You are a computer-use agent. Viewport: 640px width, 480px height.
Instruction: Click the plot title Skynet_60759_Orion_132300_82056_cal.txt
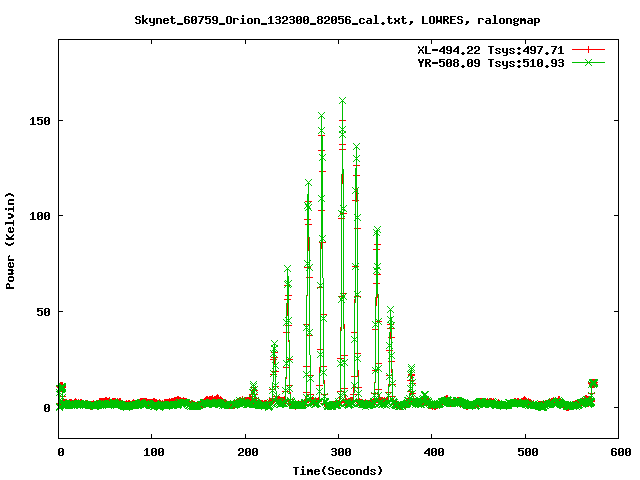click(x=271, y=20)
